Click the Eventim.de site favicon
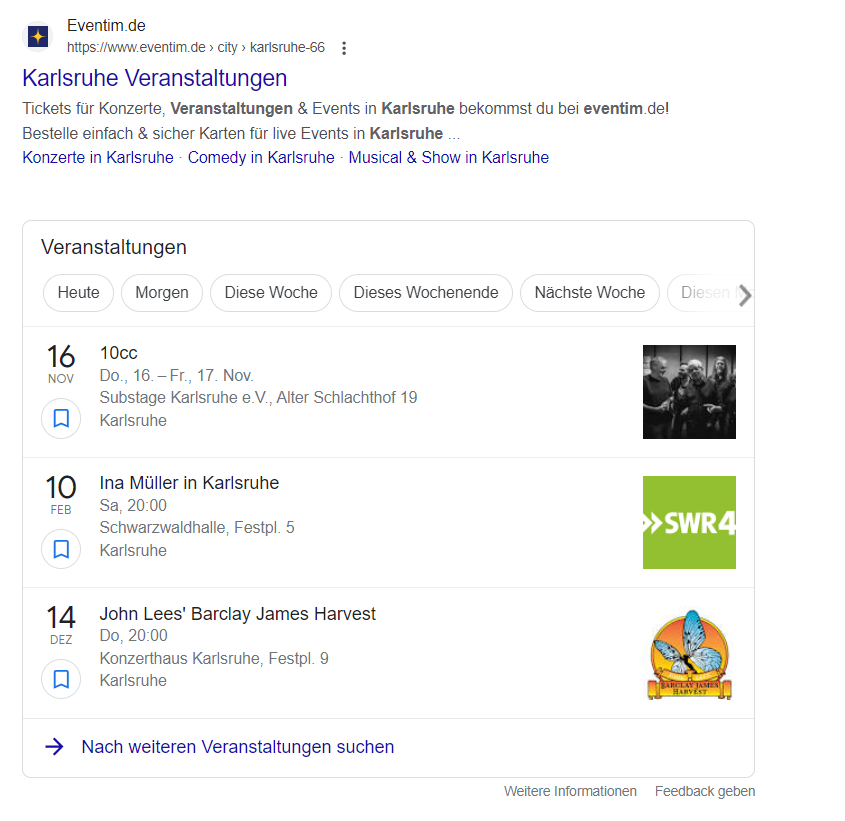 point(38,36)
